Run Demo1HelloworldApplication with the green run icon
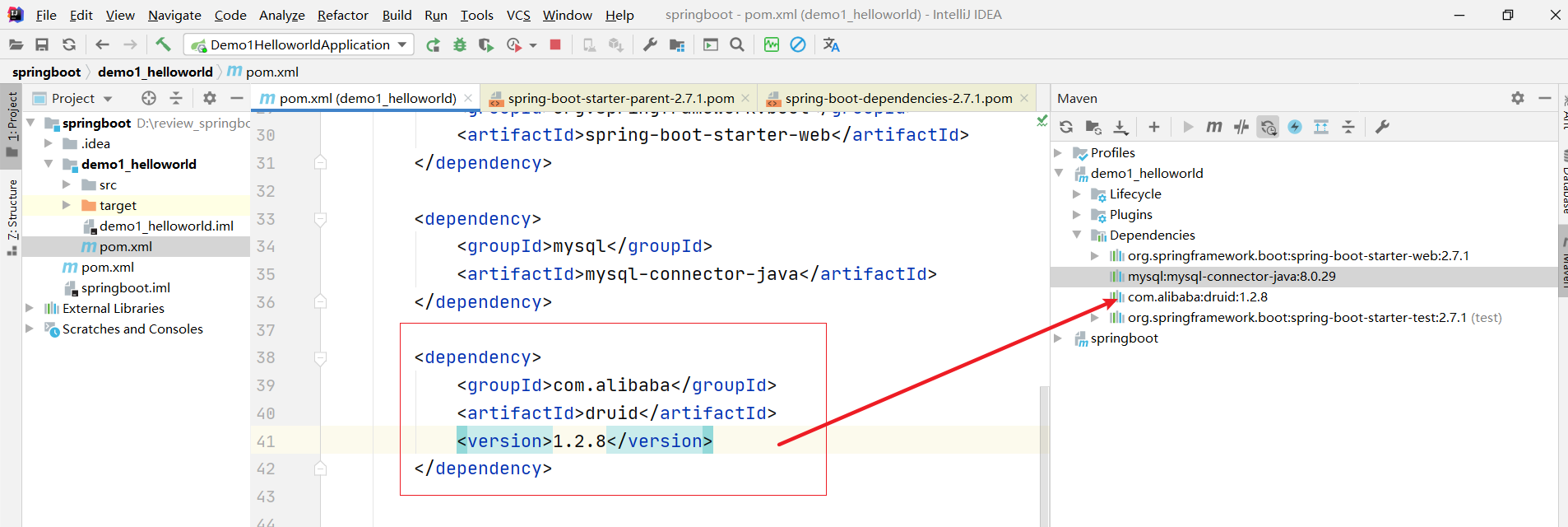 [x=433, y=44]
